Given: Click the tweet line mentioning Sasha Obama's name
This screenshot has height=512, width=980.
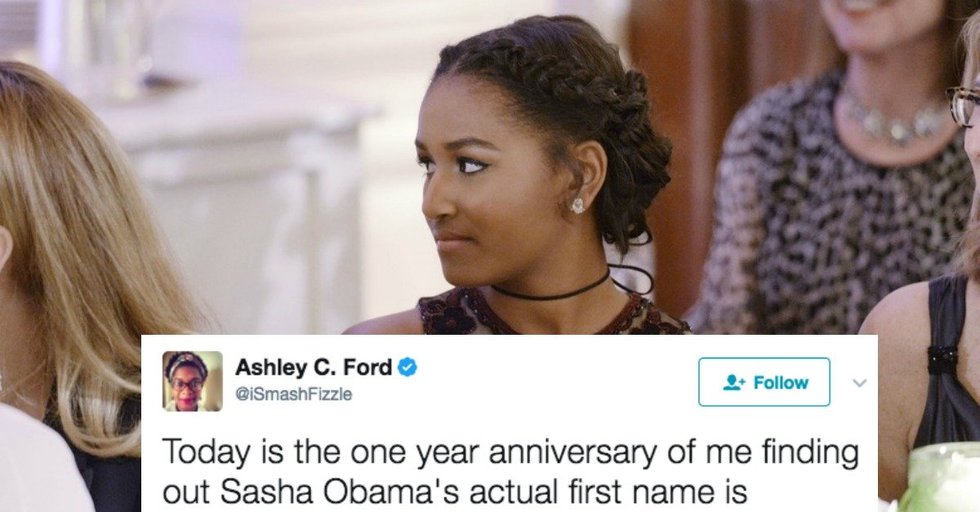Looking at the screenshot, I should [455, 493].
